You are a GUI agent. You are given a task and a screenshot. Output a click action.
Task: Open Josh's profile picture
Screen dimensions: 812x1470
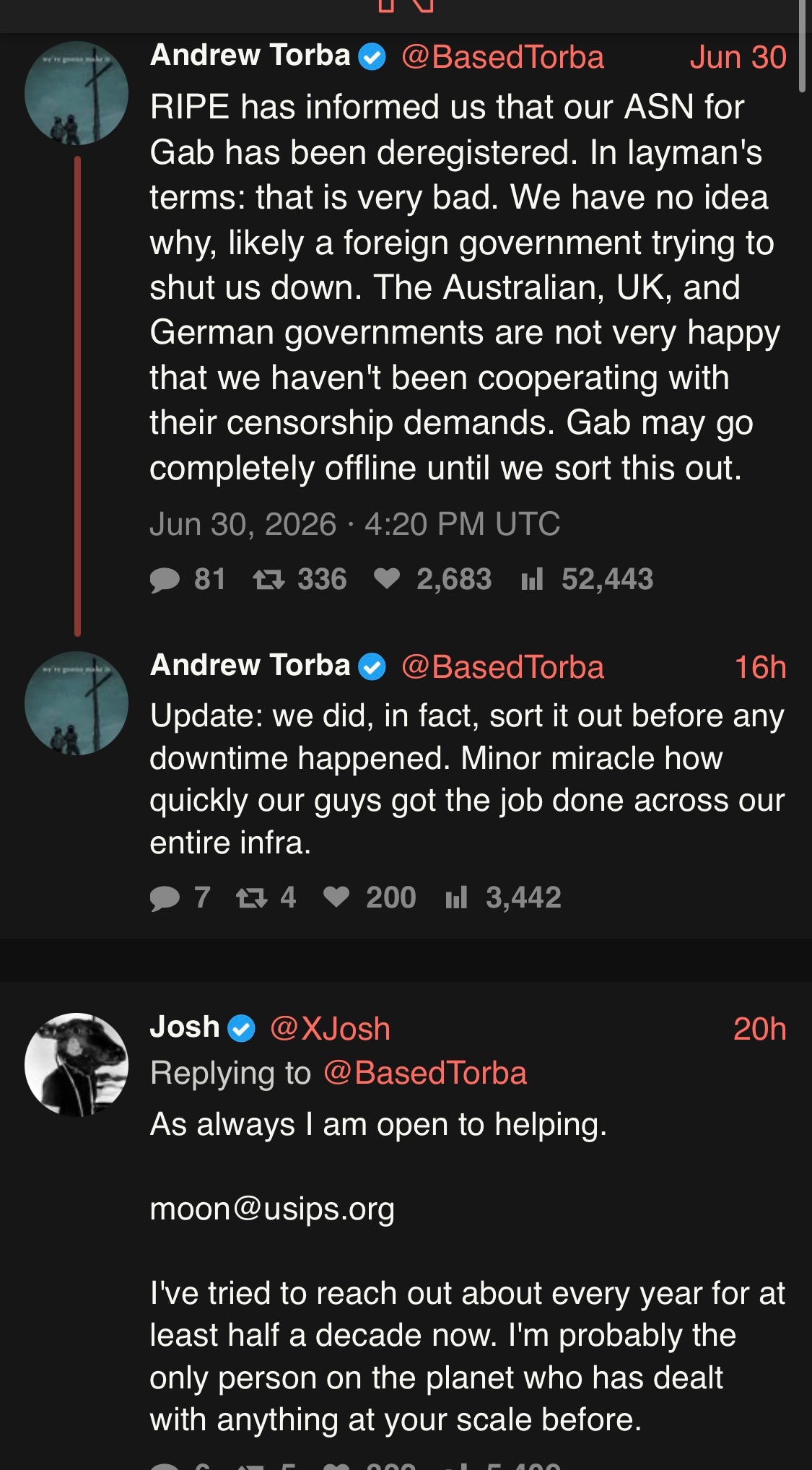pyautogui.click(x=77, y=1065)
